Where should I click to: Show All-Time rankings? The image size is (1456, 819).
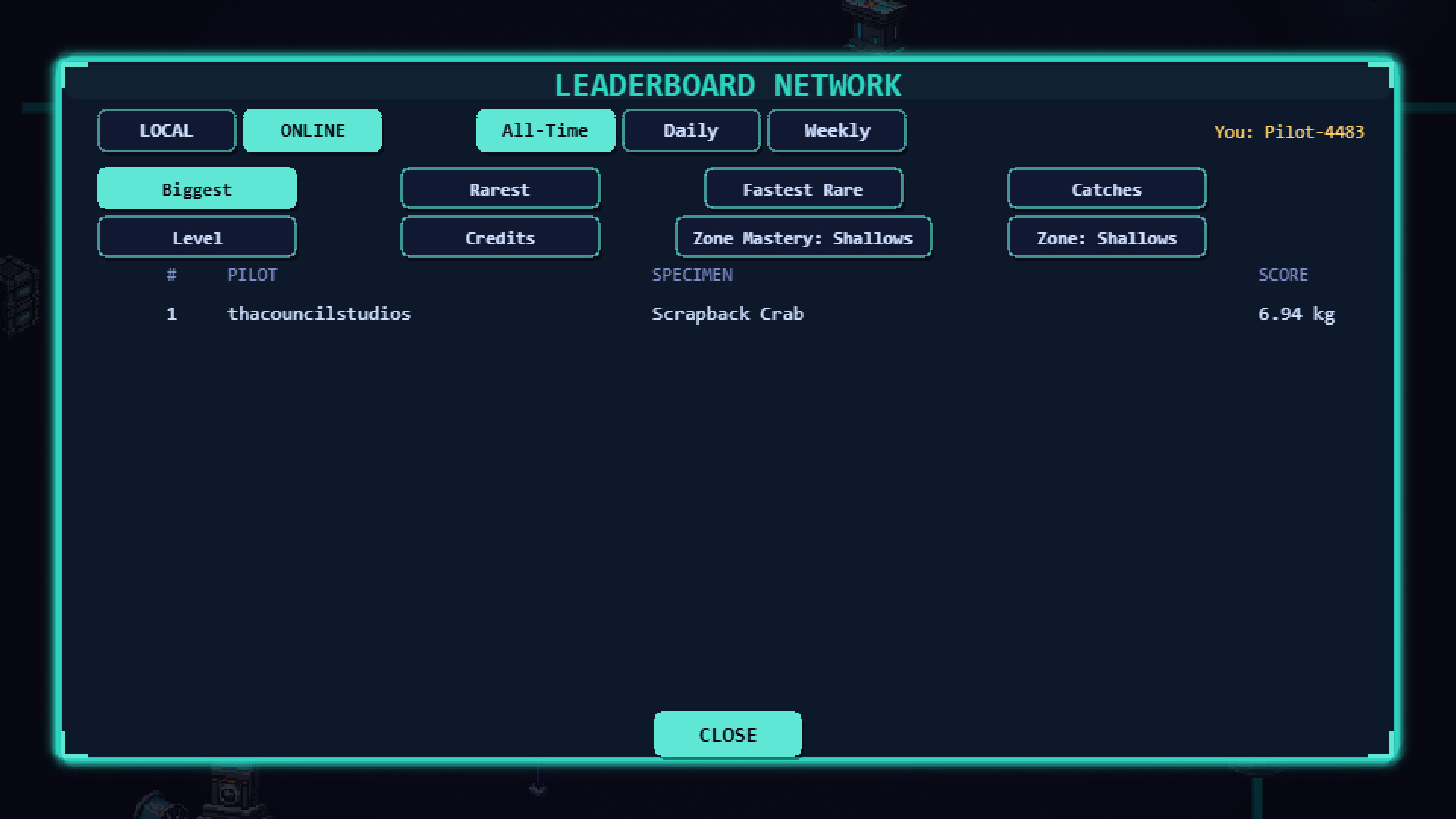click(545, 130)
